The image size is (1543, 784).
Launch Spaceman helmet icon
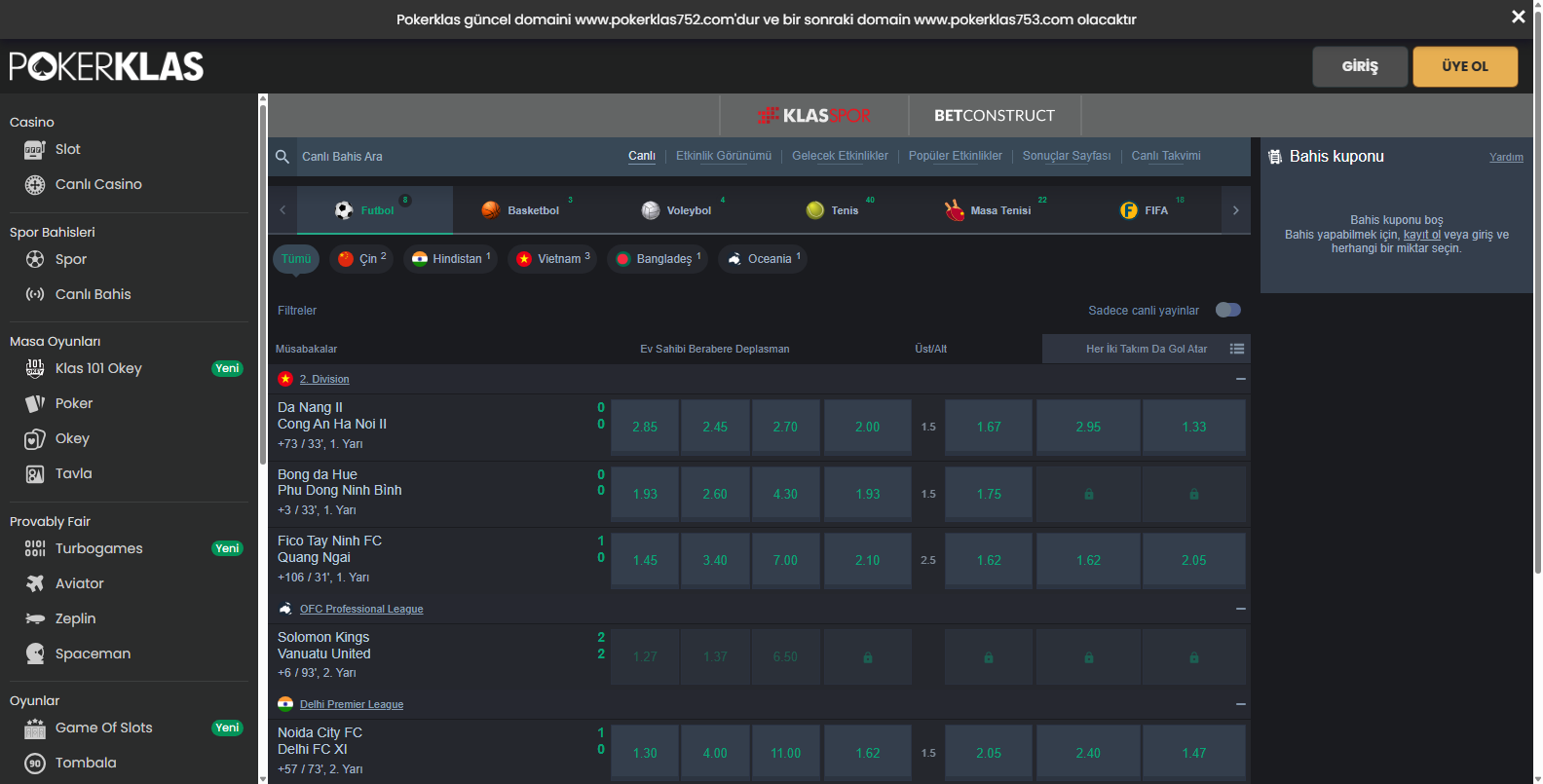coord(35,653)
